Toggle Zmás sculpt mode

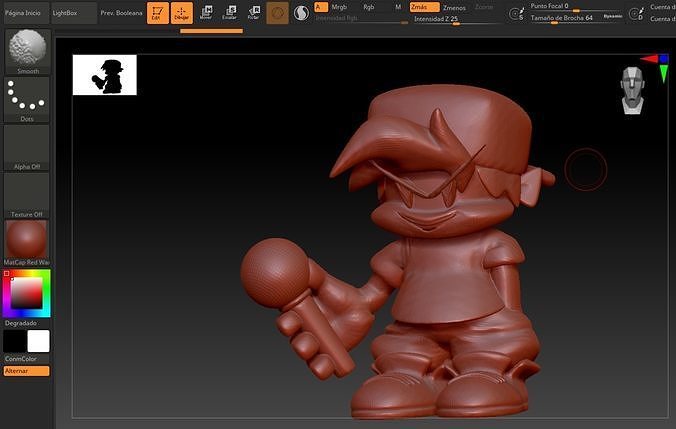coord(425,7)
